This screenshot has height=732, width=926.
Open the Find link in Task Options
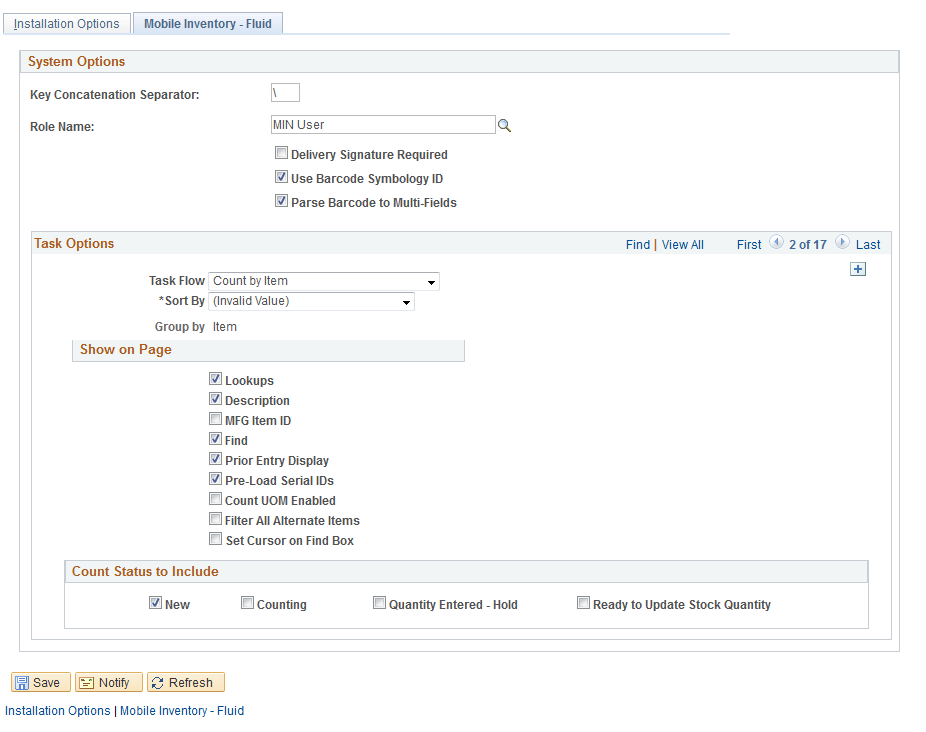[638, 244]
